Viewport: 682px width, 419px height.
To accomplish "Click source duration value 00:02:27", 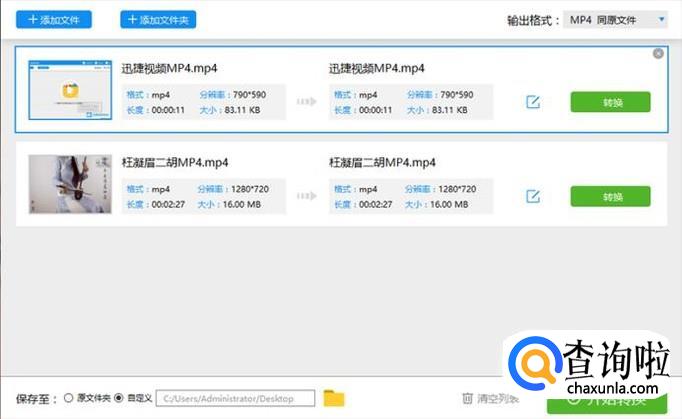I will (x=168, y=204).
